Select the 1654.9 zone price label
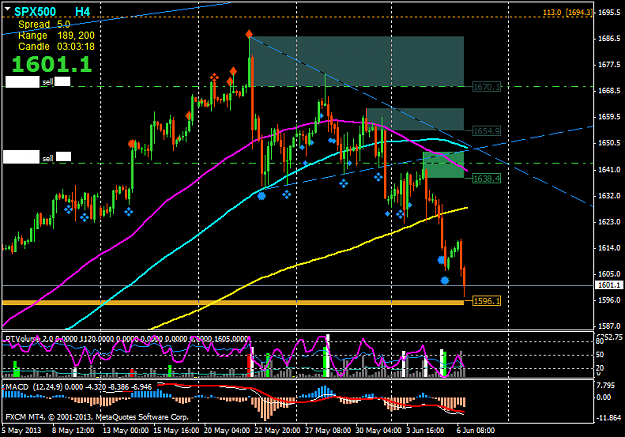Viewport: 625px width, 437px height. (486, 131)
